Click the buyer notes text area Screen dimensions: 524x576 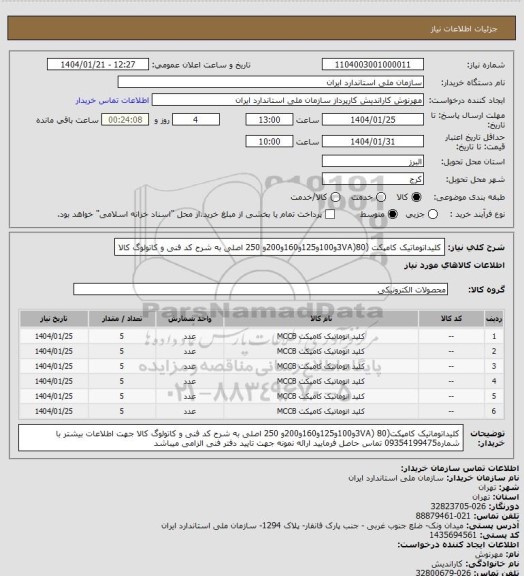(241, 438)
